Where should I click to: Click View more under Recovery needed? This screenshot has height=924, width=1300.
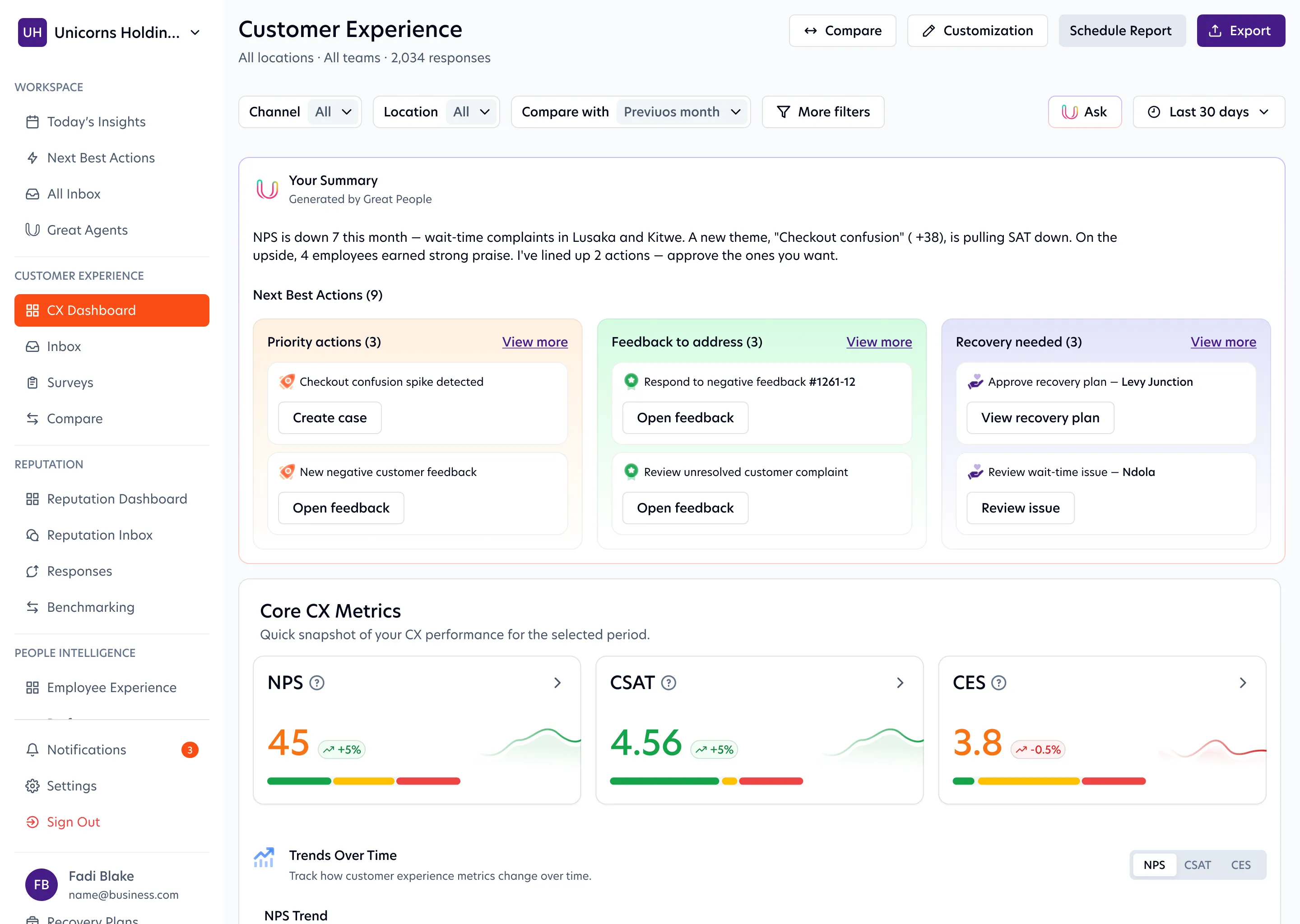[1223, 342]
